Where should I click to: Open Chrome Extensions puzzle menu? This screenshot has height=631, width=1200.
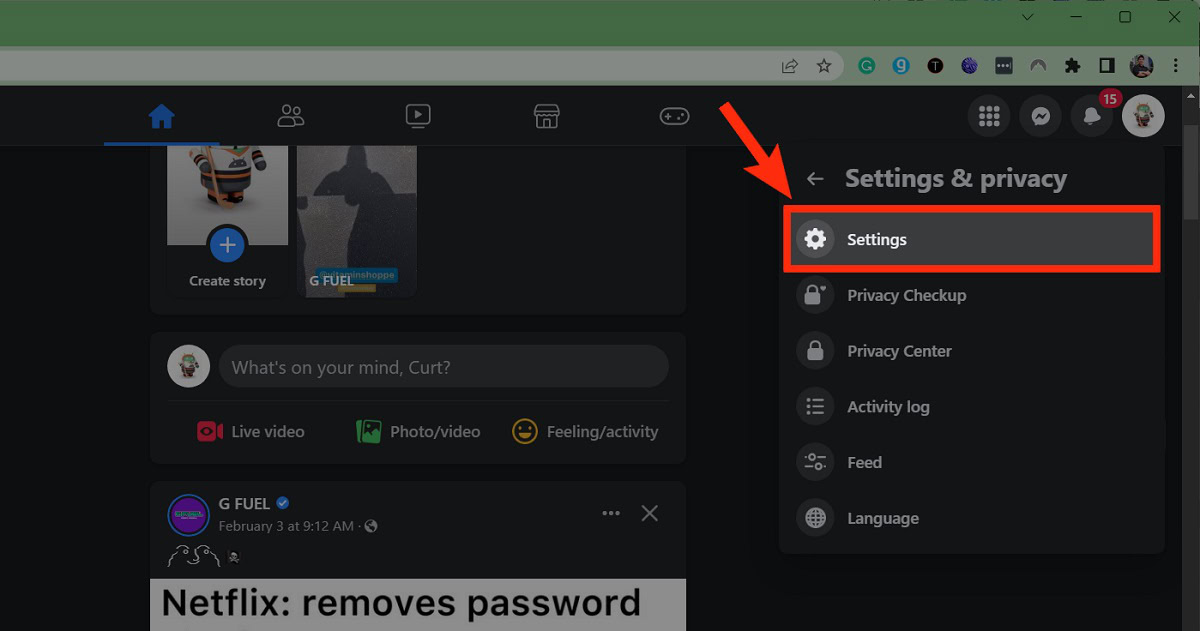[x=1073, y=66]
